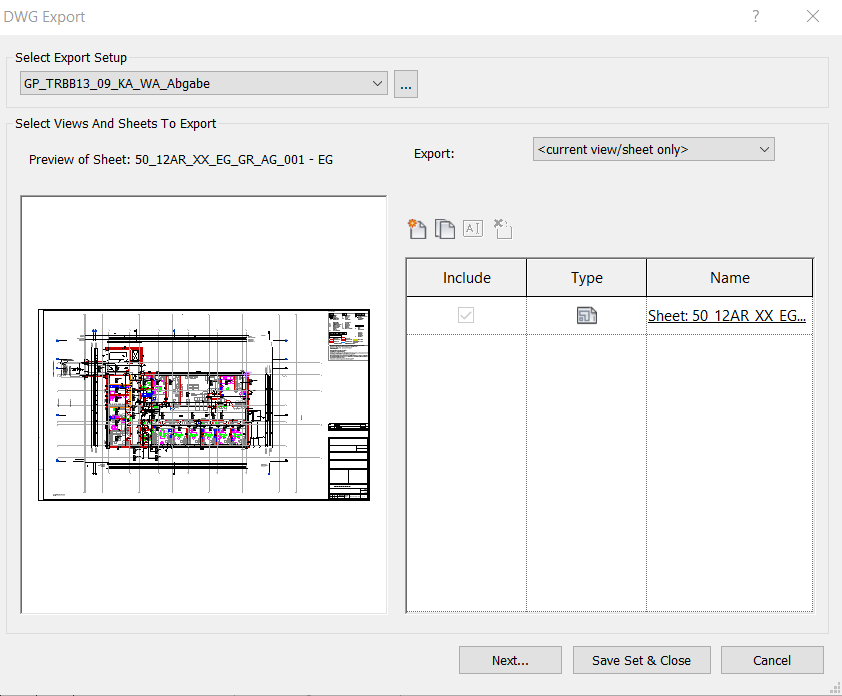842x696 pixels.
Task: Rename the selected sheet set
Action: [472, 229]
